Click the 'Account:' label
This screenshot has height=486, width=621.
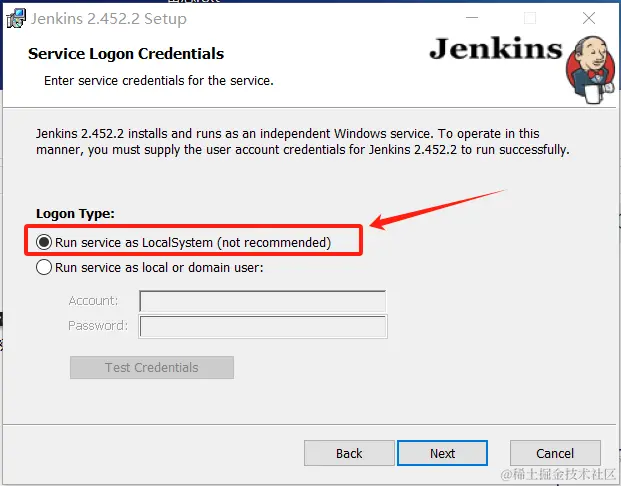coord(93,301)
